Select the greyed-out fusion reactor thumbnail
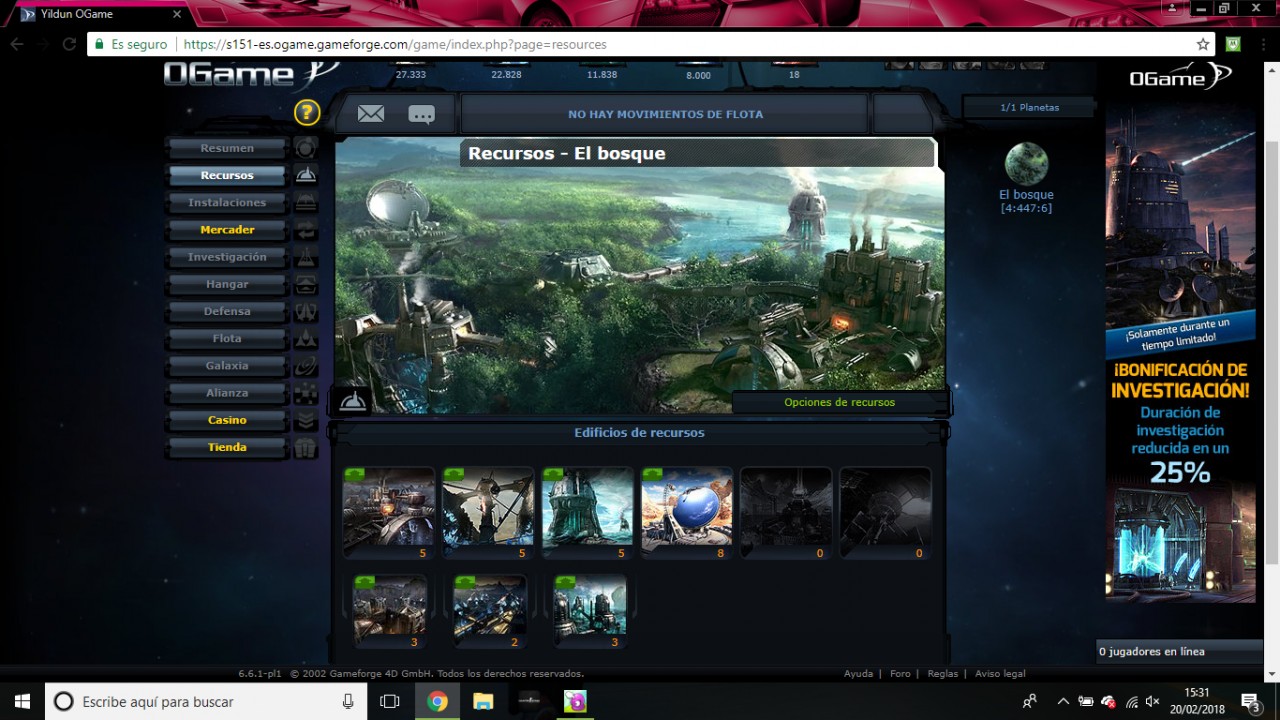This screenshot has height=720, width=1280. tap(786, 512)
